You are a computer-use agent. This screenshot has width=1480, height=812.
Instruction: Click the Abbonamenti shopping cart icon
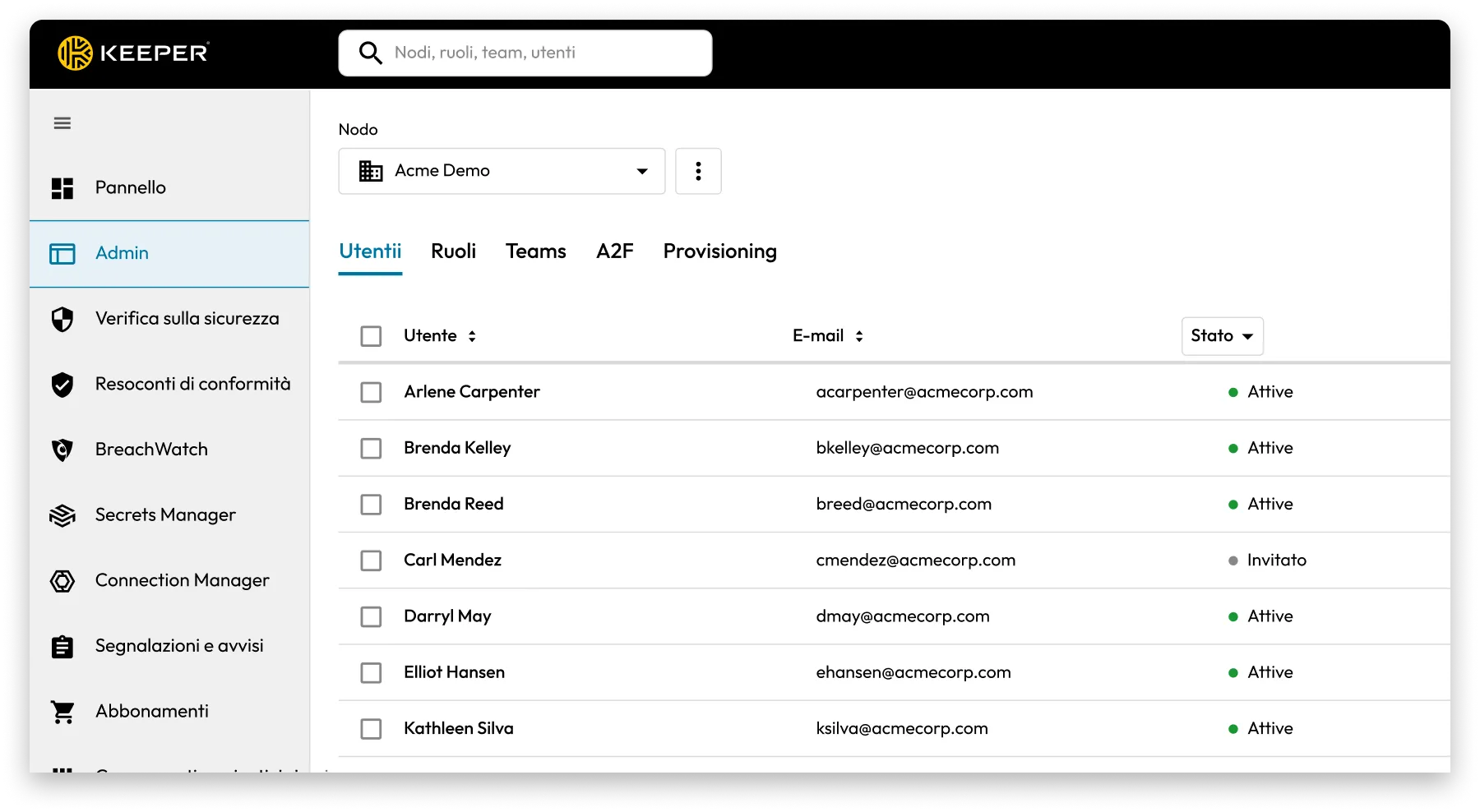point(62,712)
